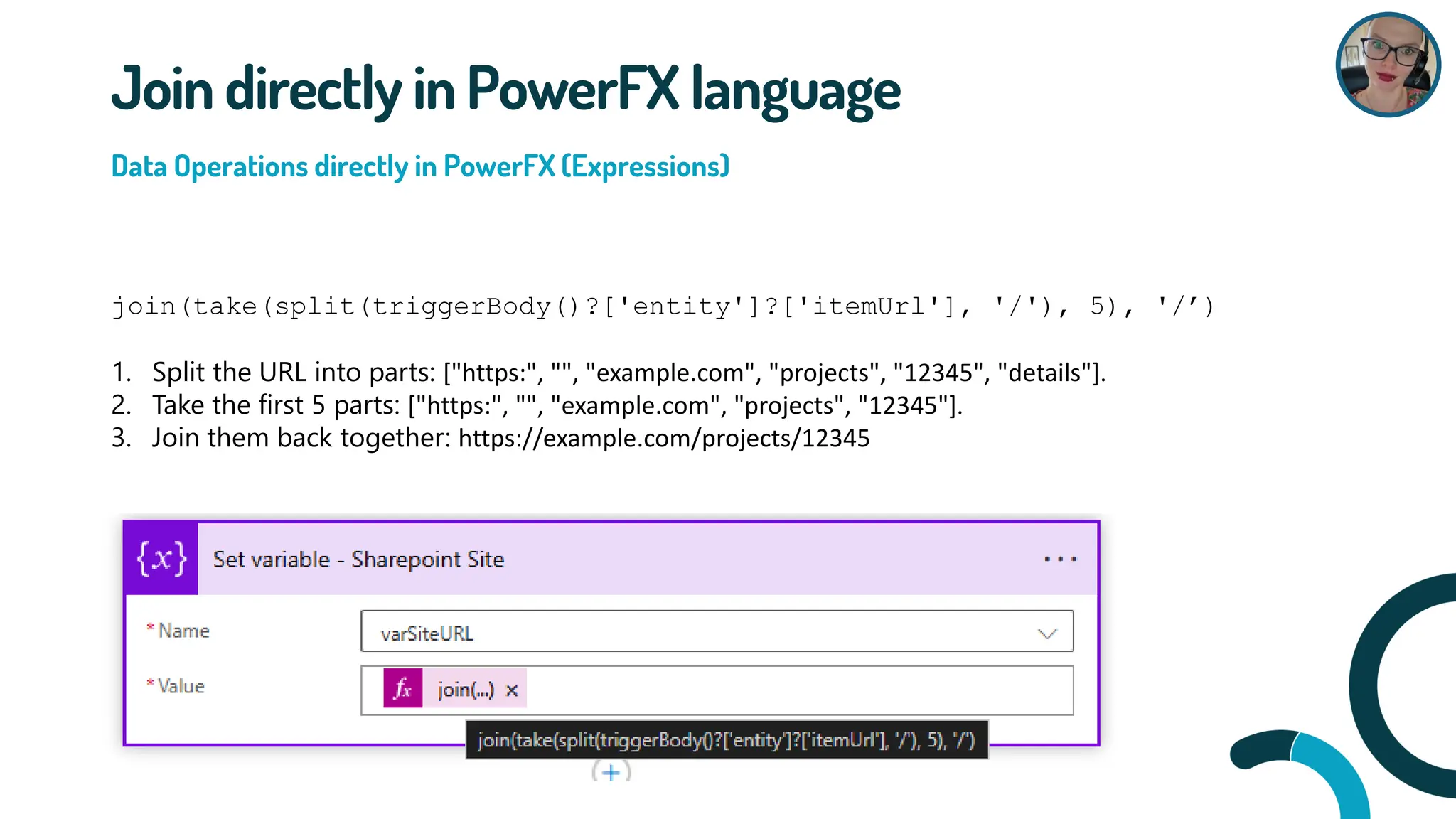Click step 2 Take the first 5 parts
1456x819 pixels.
[x=537, y=405]
